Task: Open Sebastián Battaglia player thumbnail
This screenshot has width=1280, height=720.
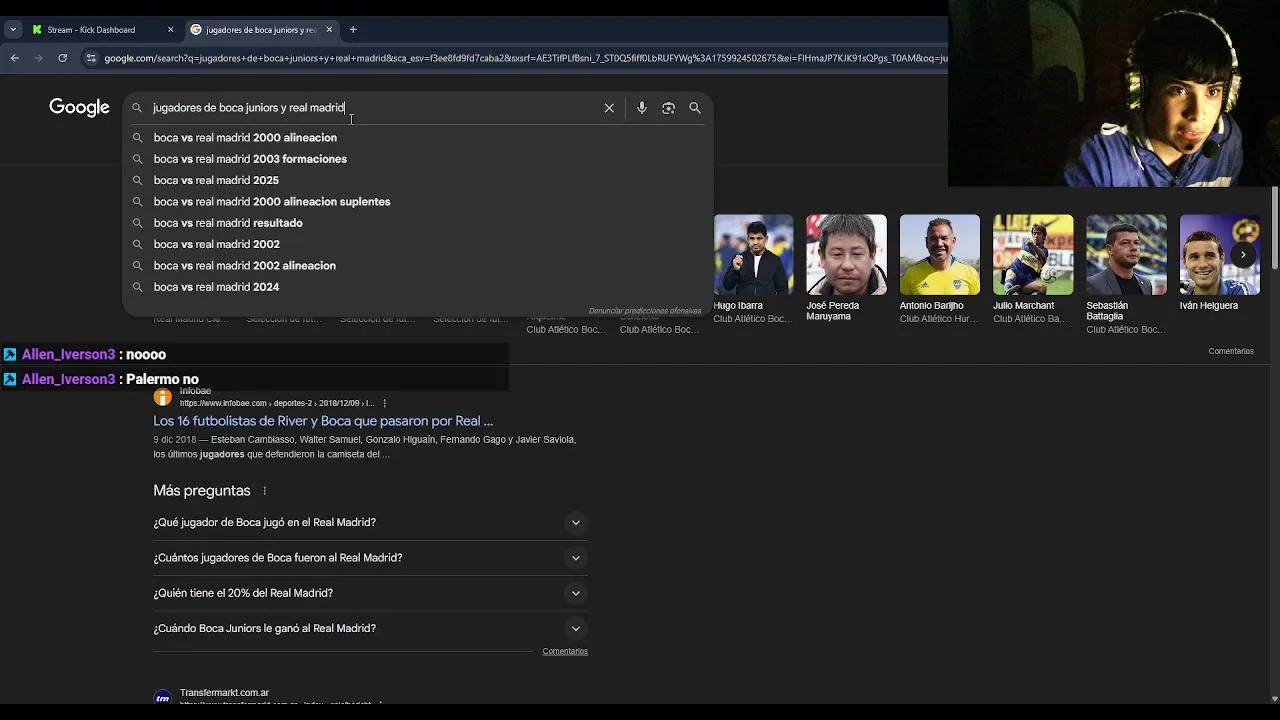Action: pyautogui.click(x=1126, y=255)
